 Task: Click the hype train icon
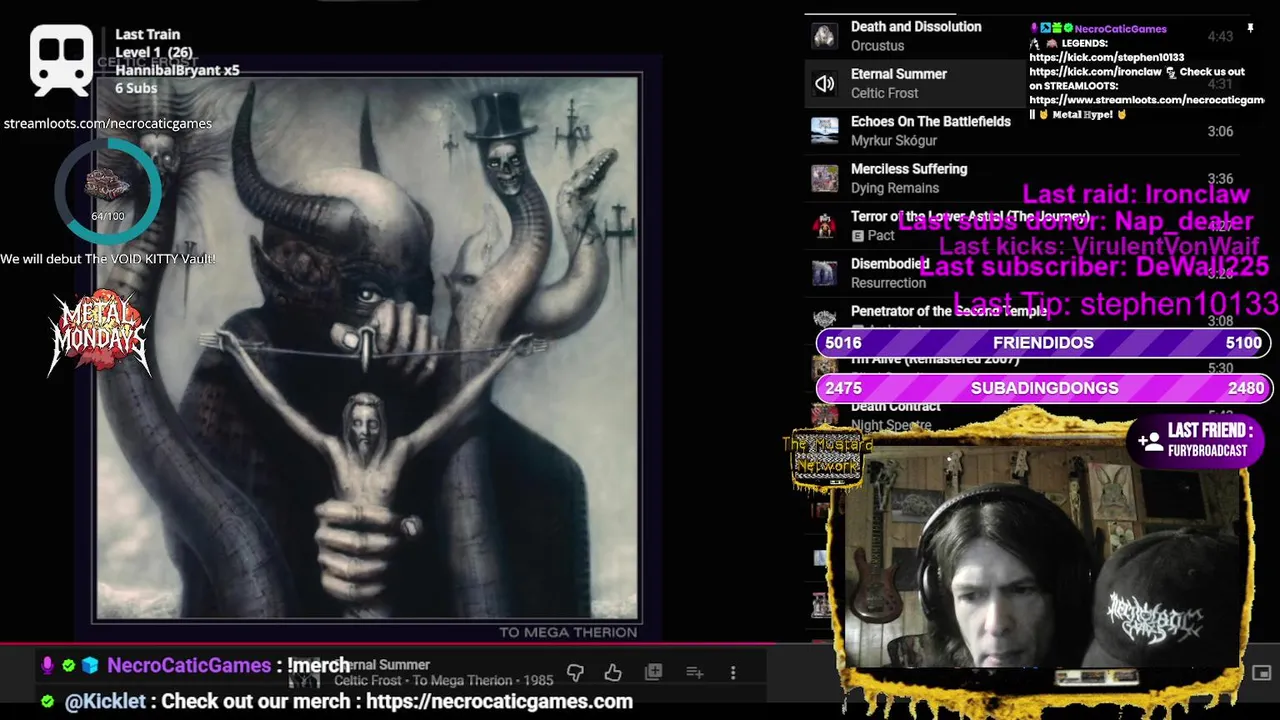coord(61,60)
